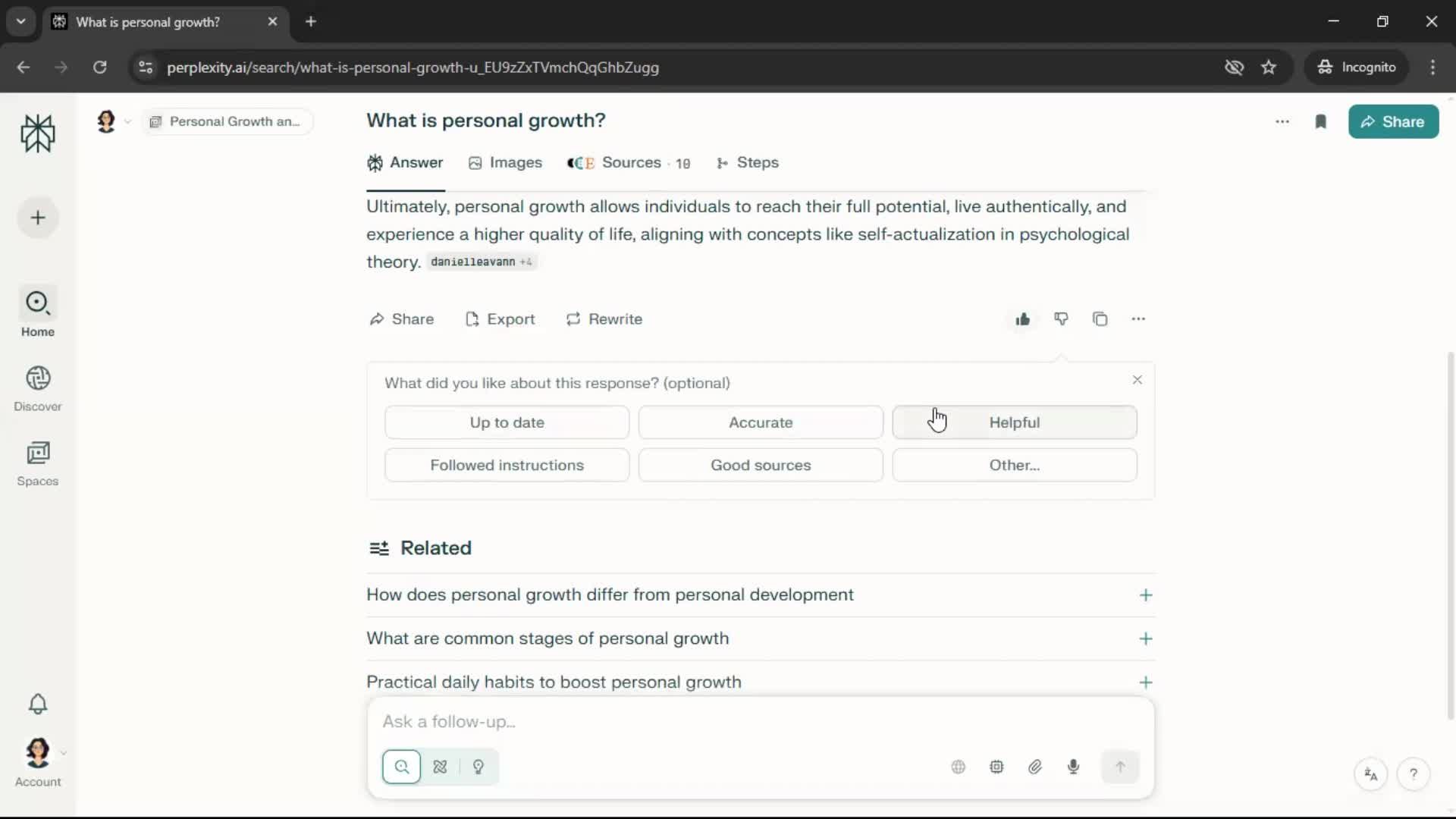The image size is (1456, 819).
Task: Switch to the Images tab
Action: click(506, 163)
